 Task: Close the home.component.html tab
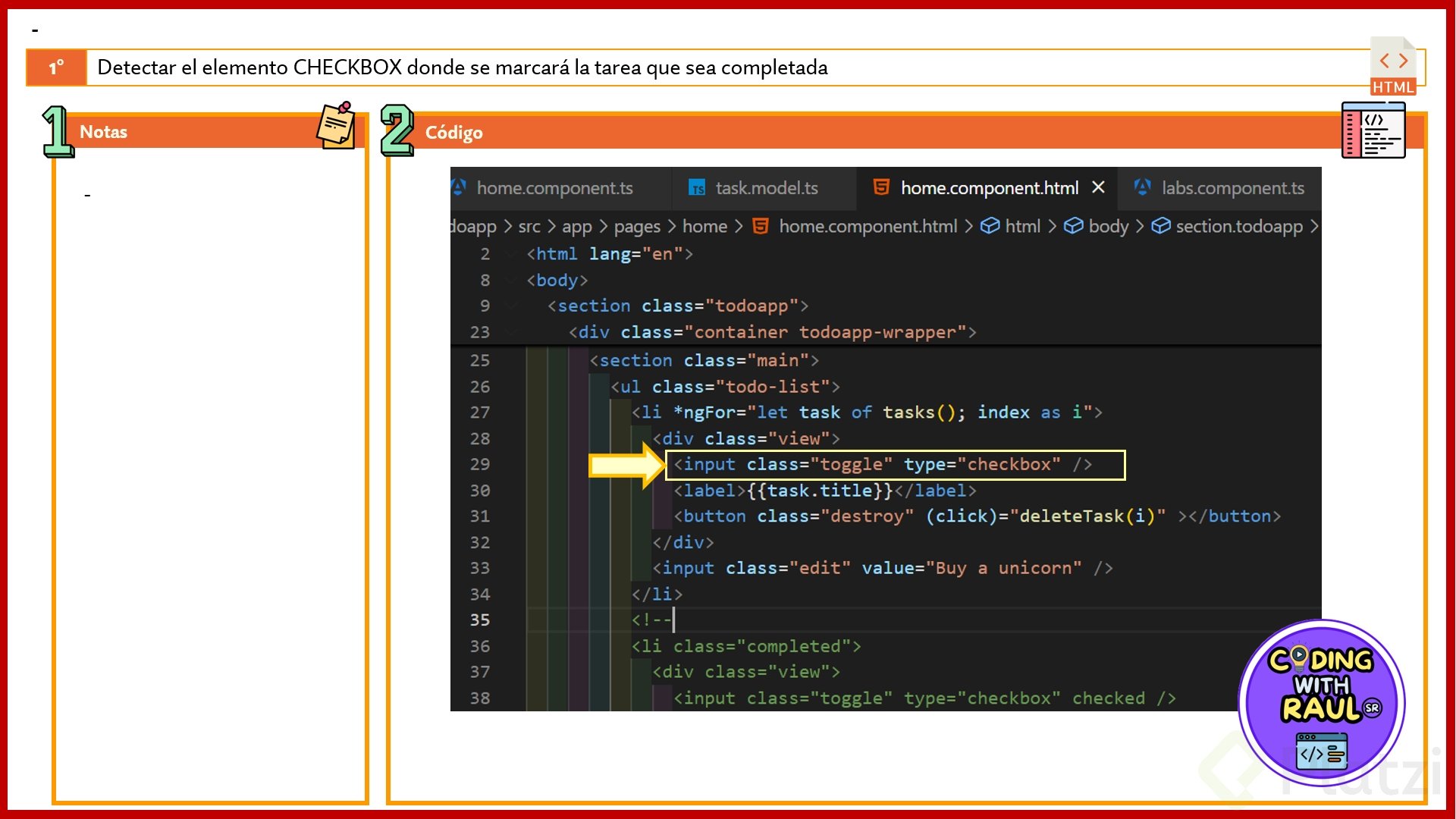coord(1098,187)
